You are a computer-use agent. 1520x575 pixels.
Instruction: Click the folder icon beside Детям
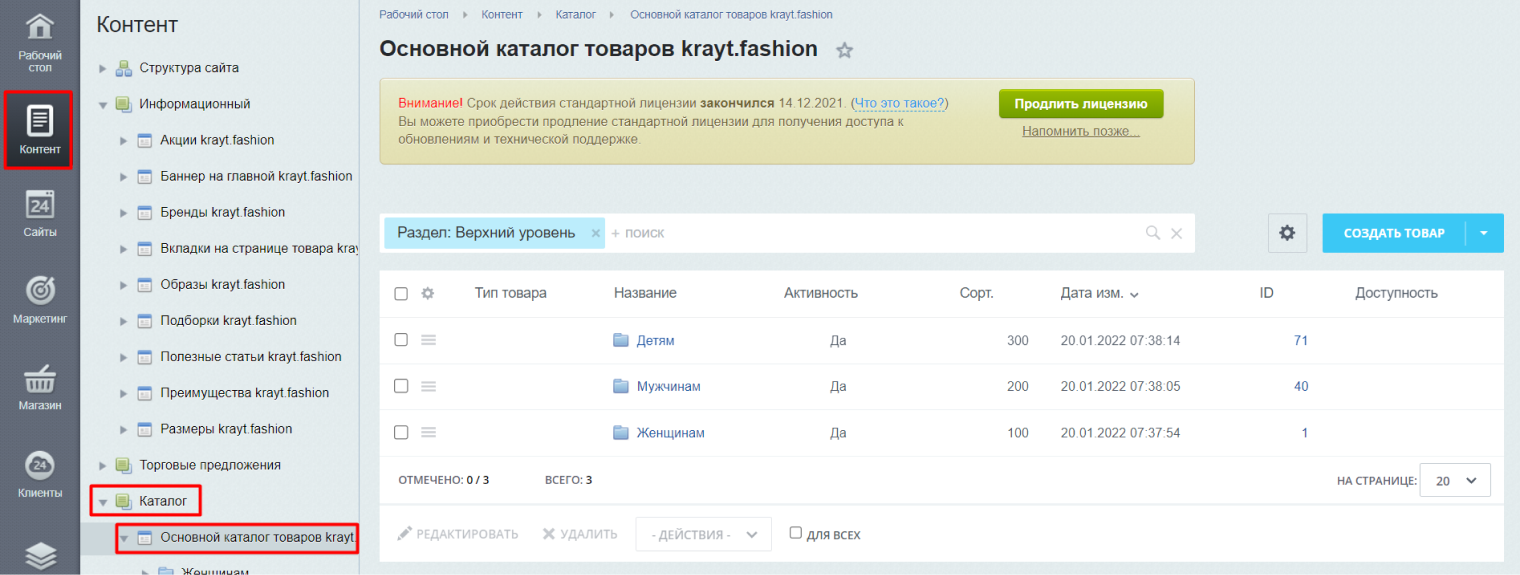tap(621, 340)
